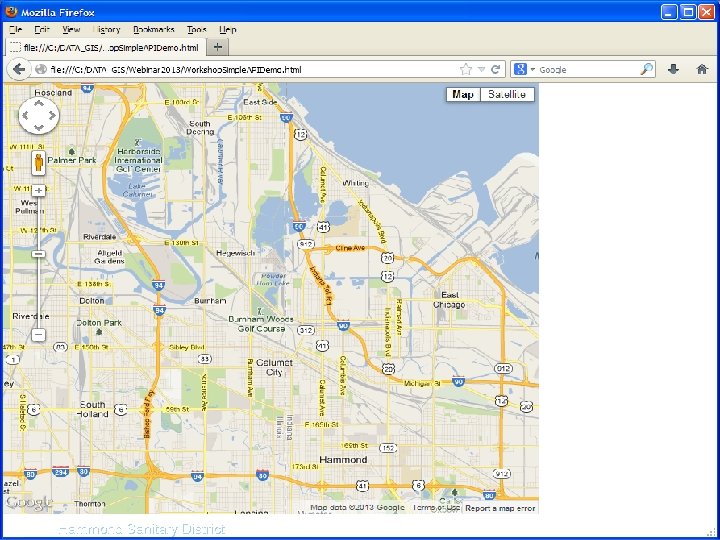Click the Altgeld Gardens label
This screenshot has height=540, width=720.
(x=109, y=257)
